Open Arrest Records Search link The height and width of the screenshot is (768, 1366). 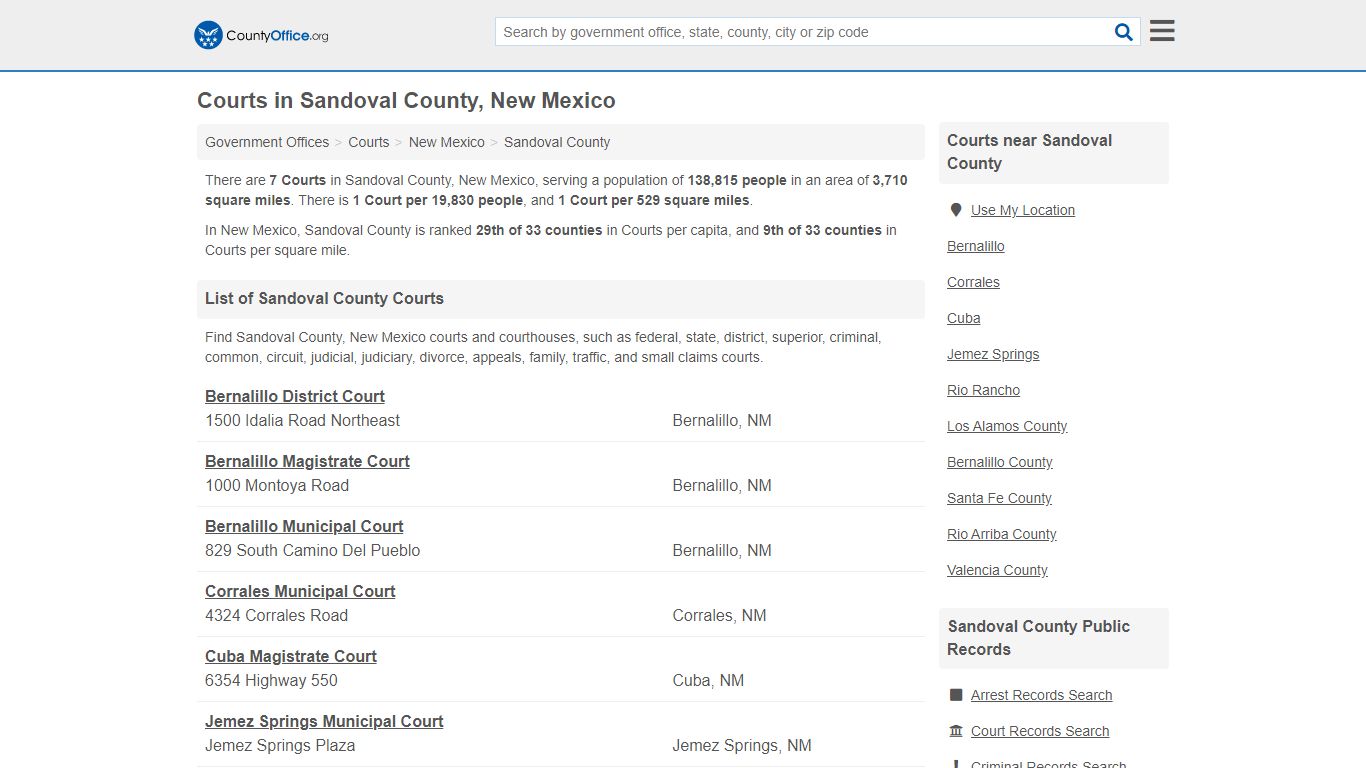pyautogui.click(x=1041, y=695)
